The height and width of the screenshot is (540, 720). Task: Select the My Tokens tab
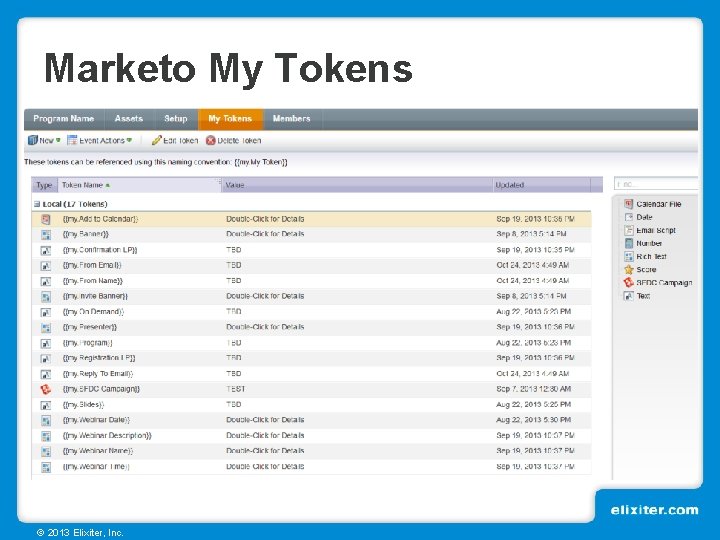coord(230,119)
